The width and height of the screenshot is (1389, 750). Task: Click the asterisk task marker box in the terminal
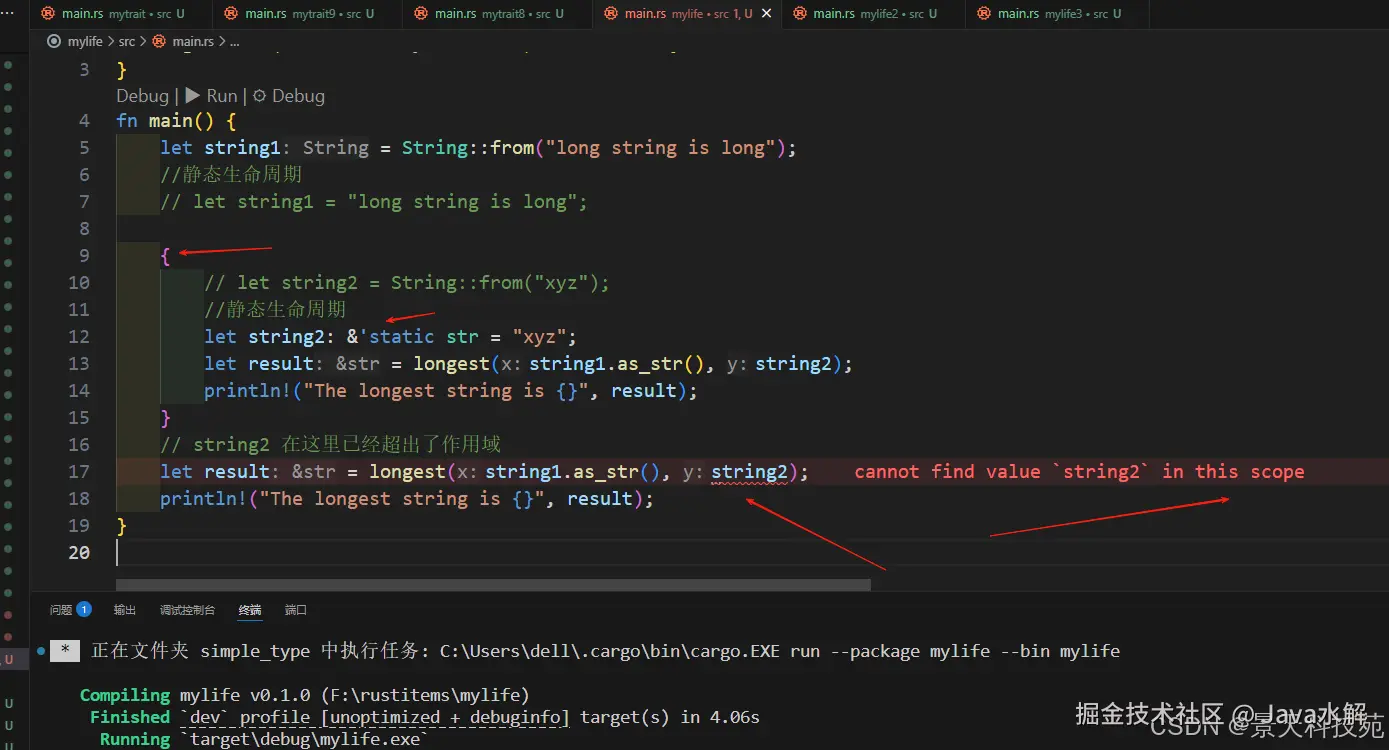tap(64, 651)
